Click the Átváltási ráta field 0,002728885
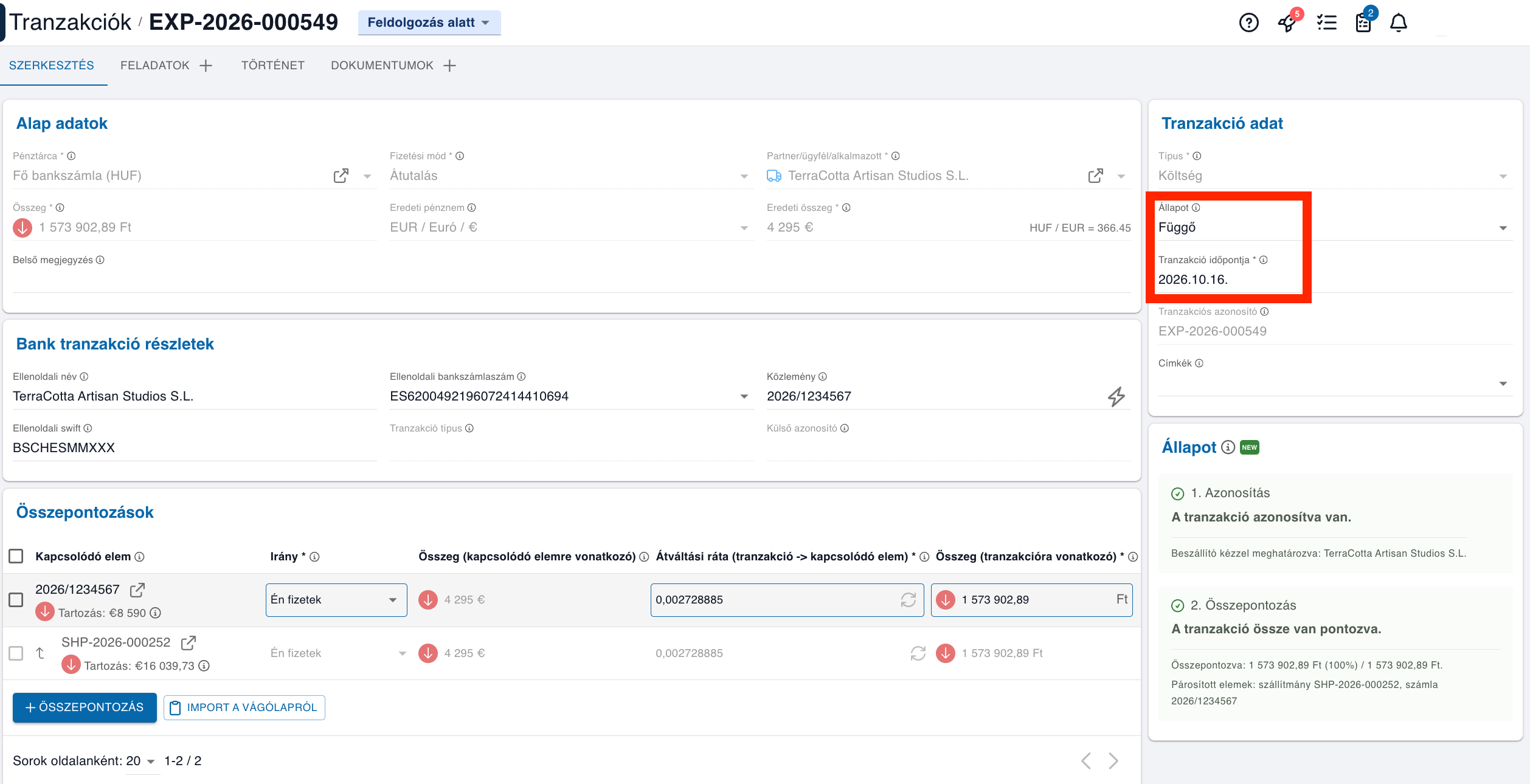 [x=787, y=600]
